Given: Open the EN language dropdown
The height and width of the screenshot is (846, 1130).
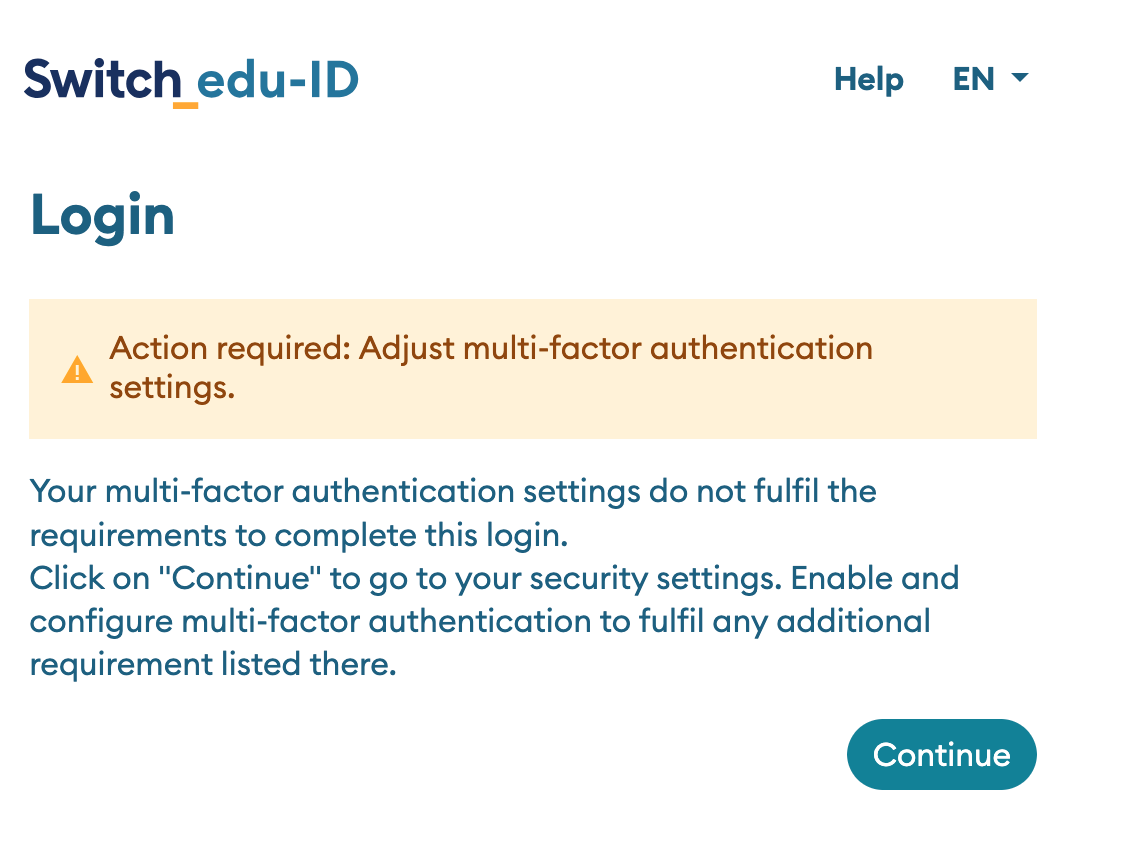Looking at the screenshot, I should (x=990, y=79).
